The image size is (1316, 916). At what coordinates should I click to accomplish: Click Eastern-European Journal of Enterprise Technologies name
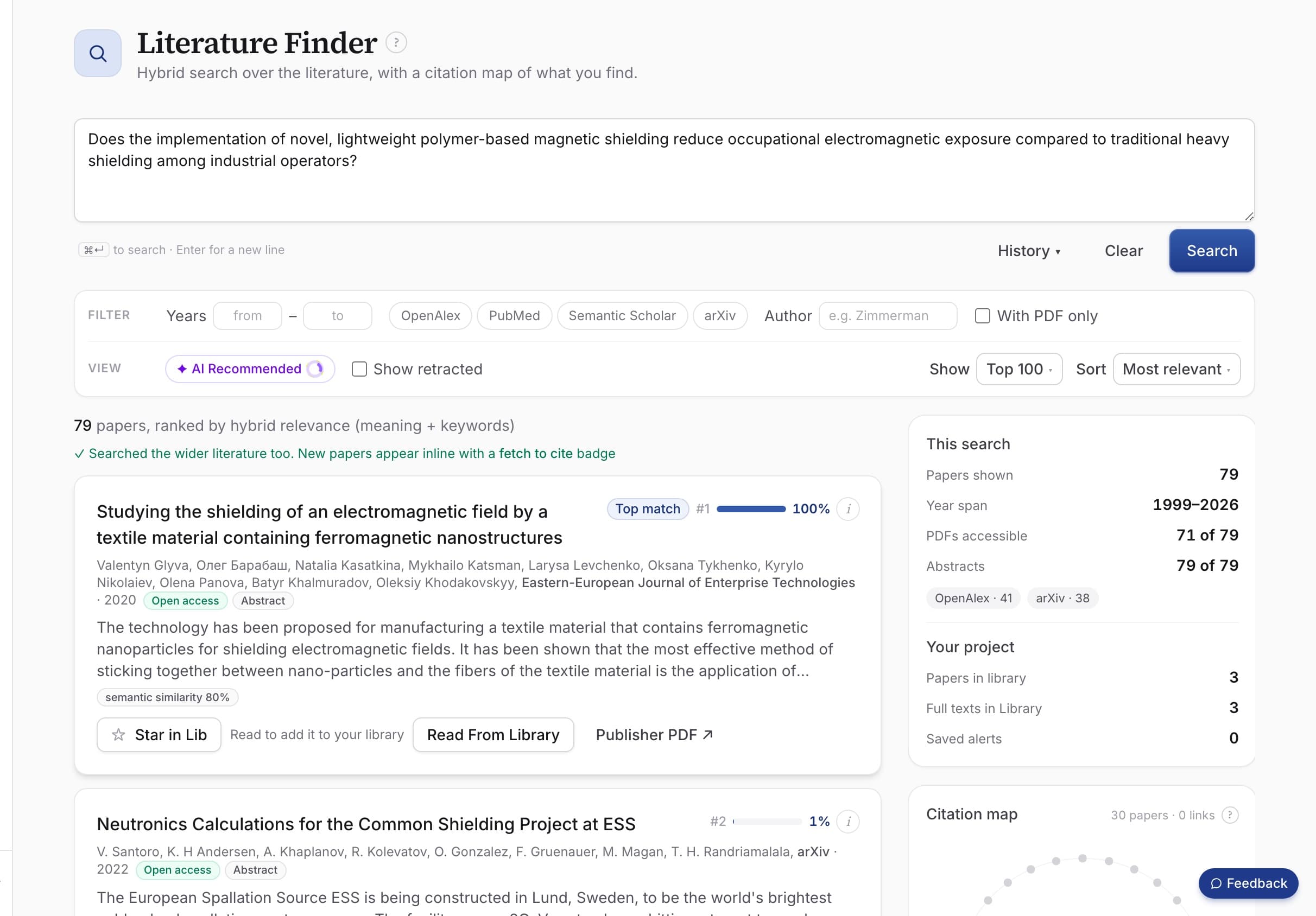pyautogui.click(x=688, y=583)
